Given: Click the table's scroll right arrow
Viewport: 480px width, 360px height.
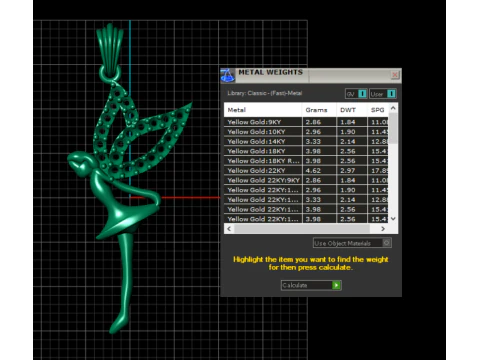Looking at the screenshot, I should 383,229.
